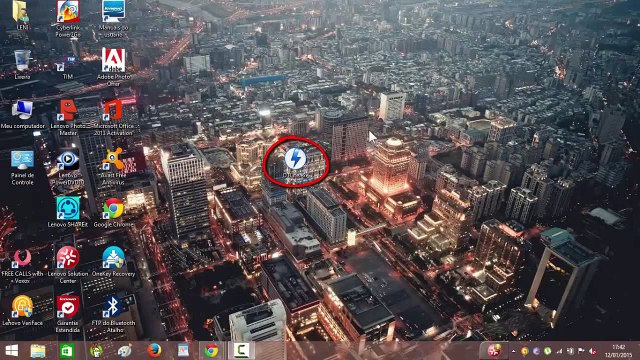This screenshot has height=360, width=640.
Task: Click the purple crescent tray icon
Action: (536, 351)
